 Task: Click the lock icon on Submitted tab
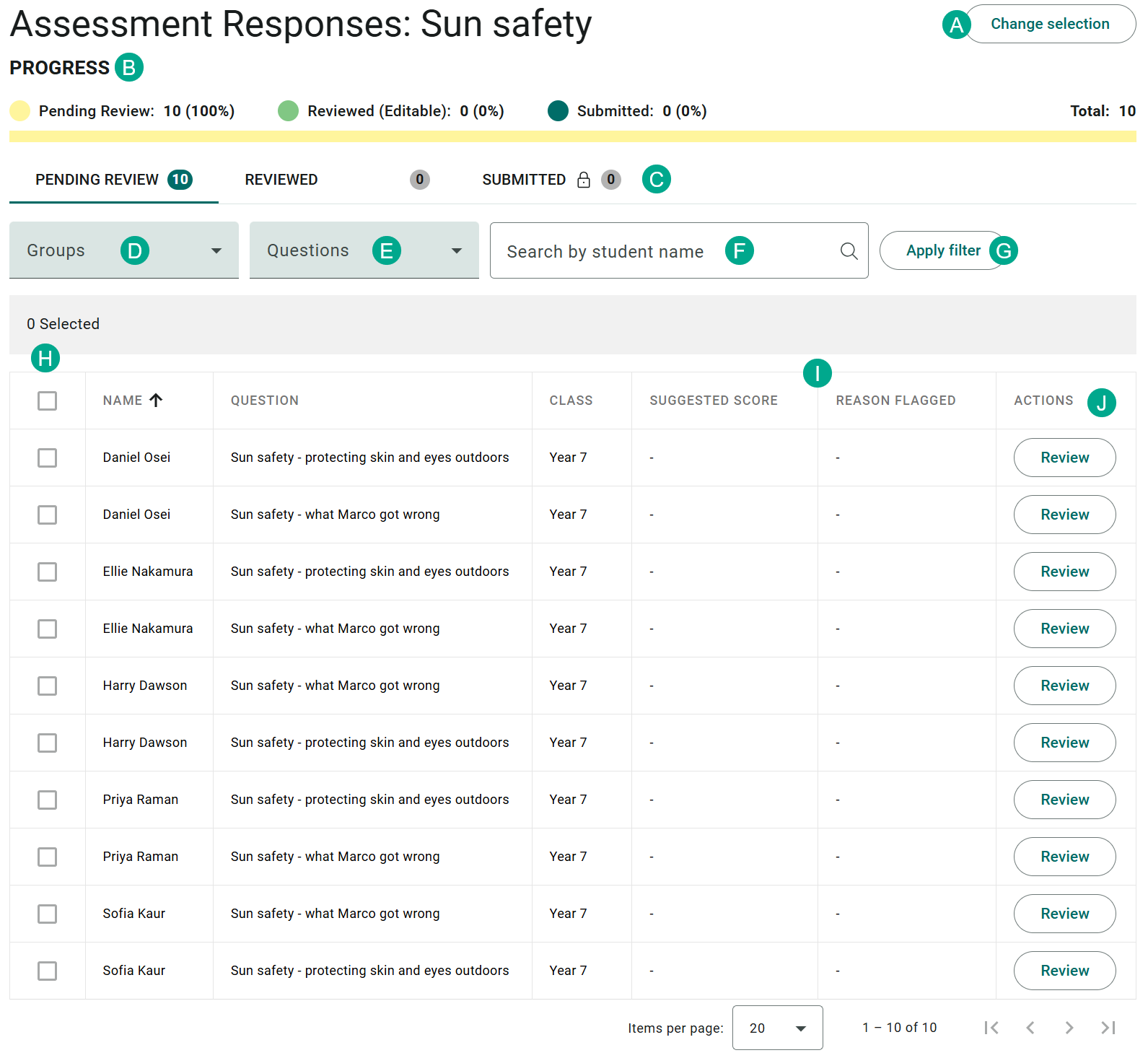click(x=584, y=180)
